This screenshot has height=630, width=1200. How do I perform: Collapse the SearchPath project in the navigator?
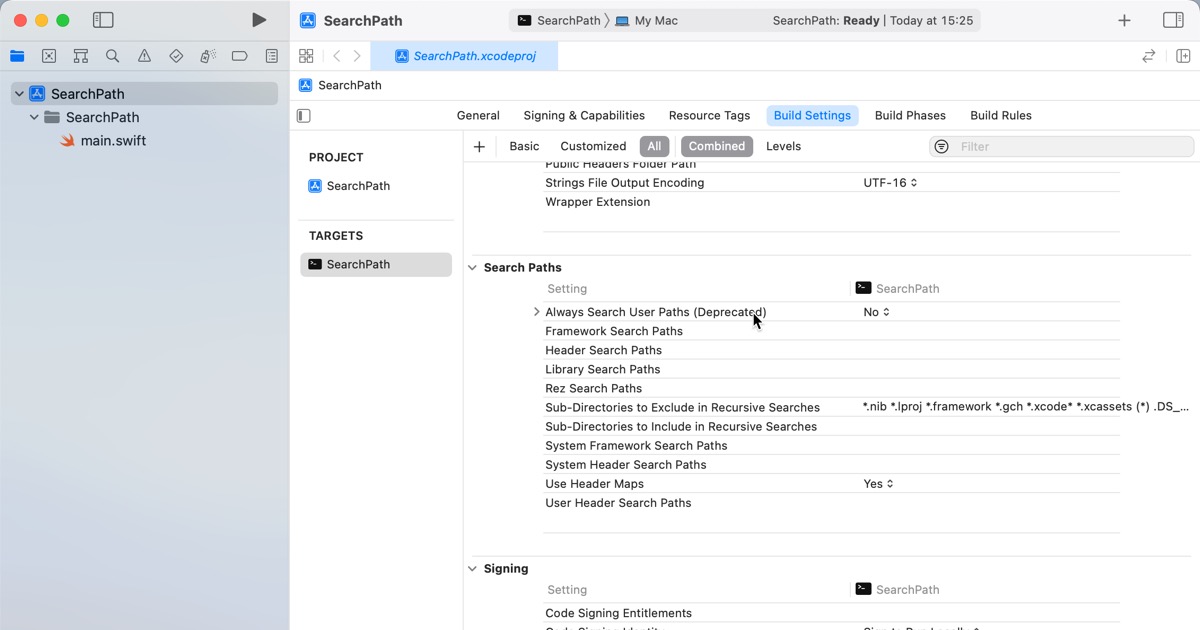click(x=19, y=94)
